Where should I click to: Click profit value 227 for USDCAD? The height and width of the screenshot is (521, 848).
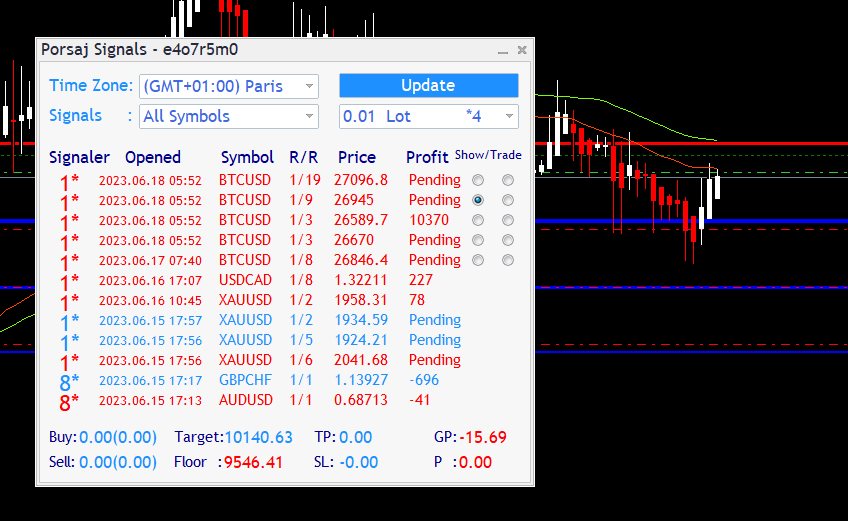click(421, 280)
